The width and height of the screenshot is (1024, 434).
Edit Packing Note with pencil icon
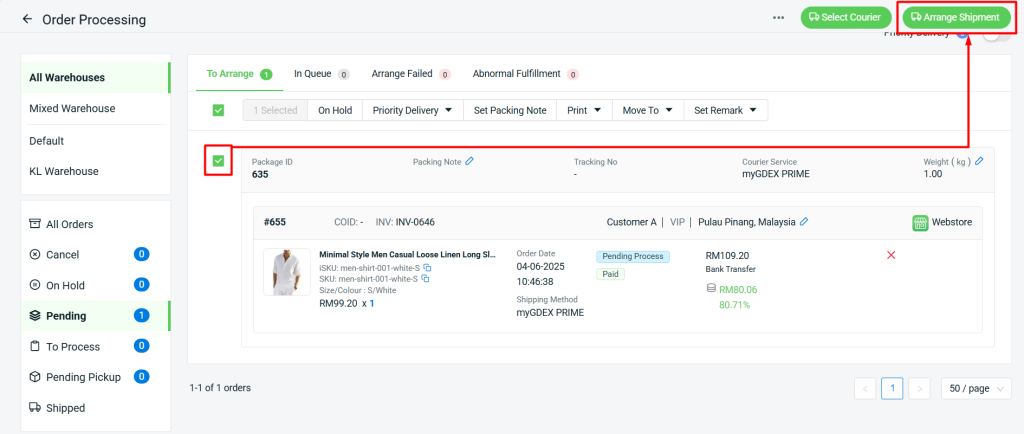tap(470, 161)
